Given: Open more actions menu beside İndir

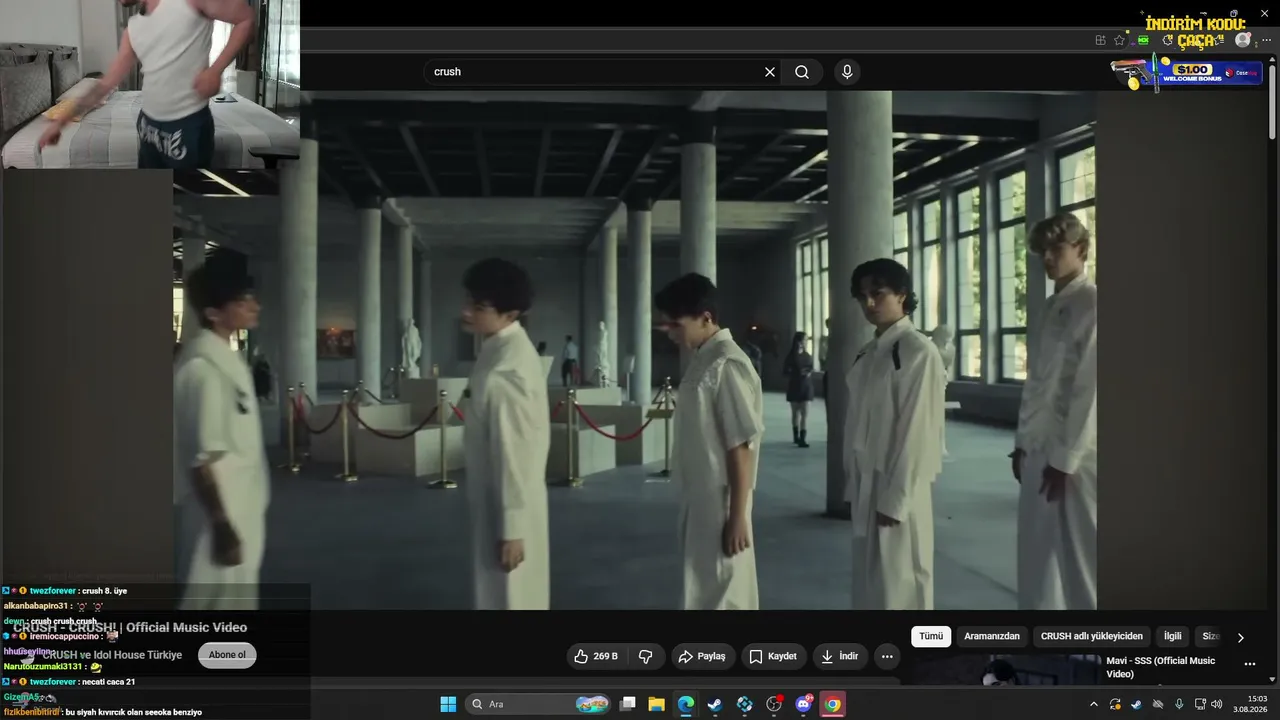Looking at the screenshot, I should [x=887, y=656].
